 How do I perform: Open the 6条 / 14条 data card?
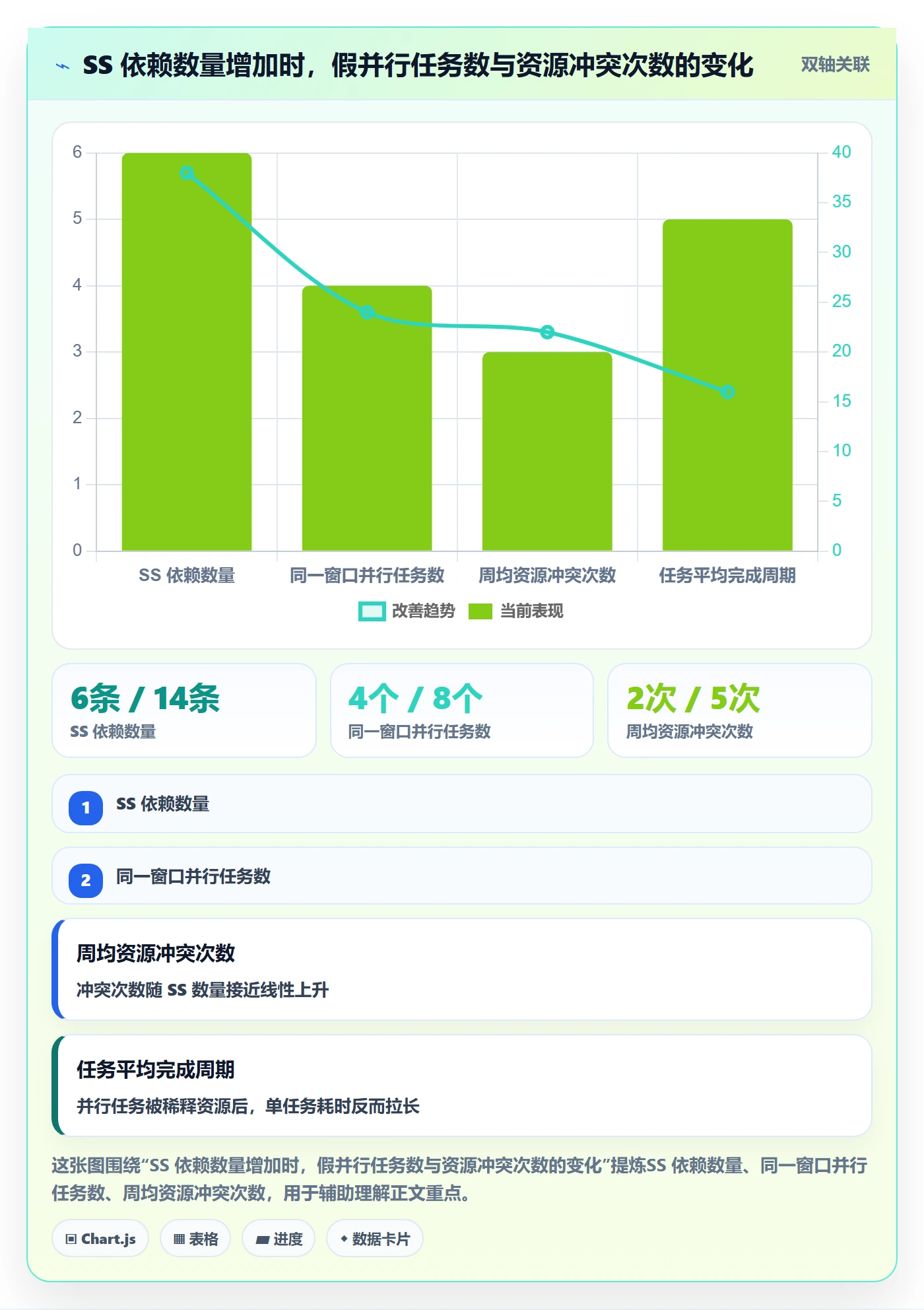[184, 710]
